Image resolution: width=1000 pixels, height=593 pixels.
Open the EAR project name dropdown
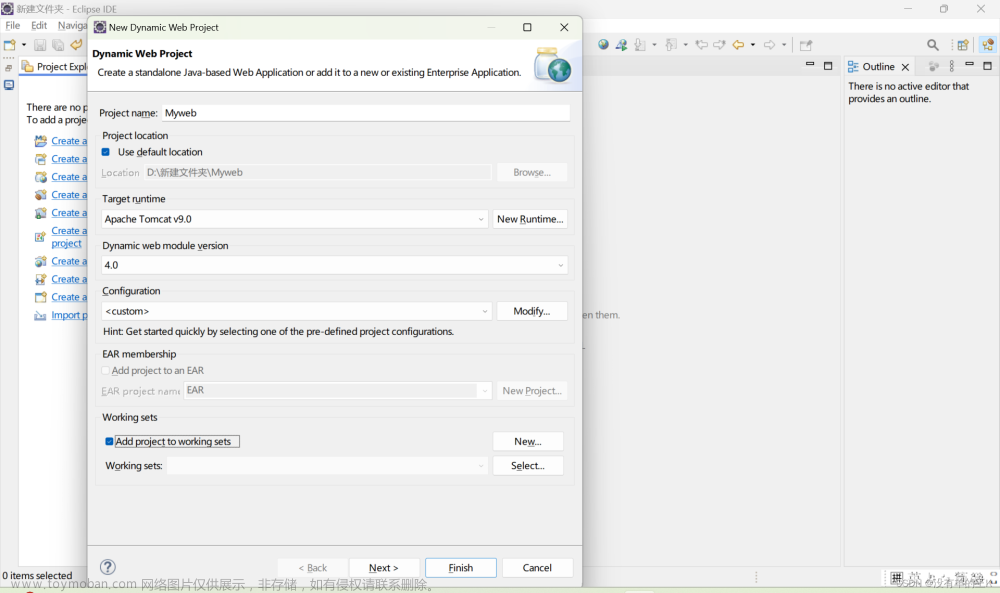337,390
